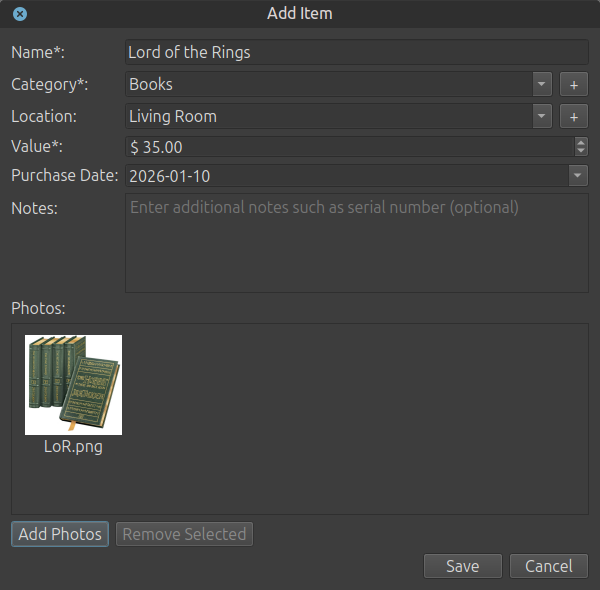This screenshot has height=590, width=600.
Task: Save the new item
Action: pos(463,566)
